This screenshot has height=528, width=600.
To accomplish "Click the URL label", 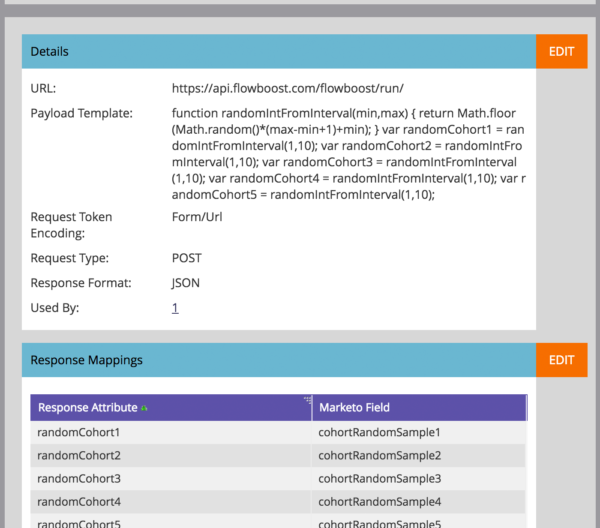I will (43, 88).
